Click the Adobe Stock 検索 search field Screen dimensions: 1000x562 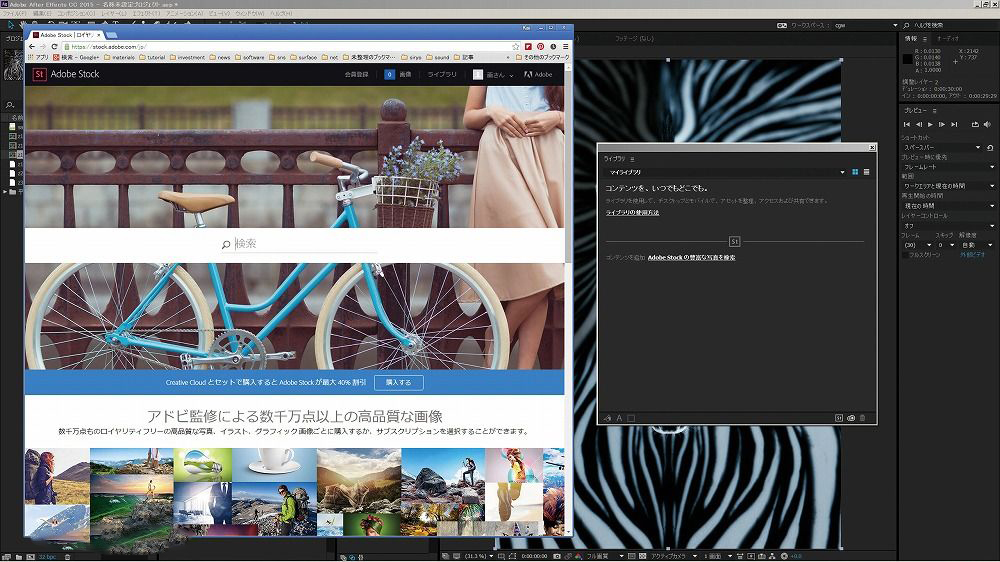[300, 244]
